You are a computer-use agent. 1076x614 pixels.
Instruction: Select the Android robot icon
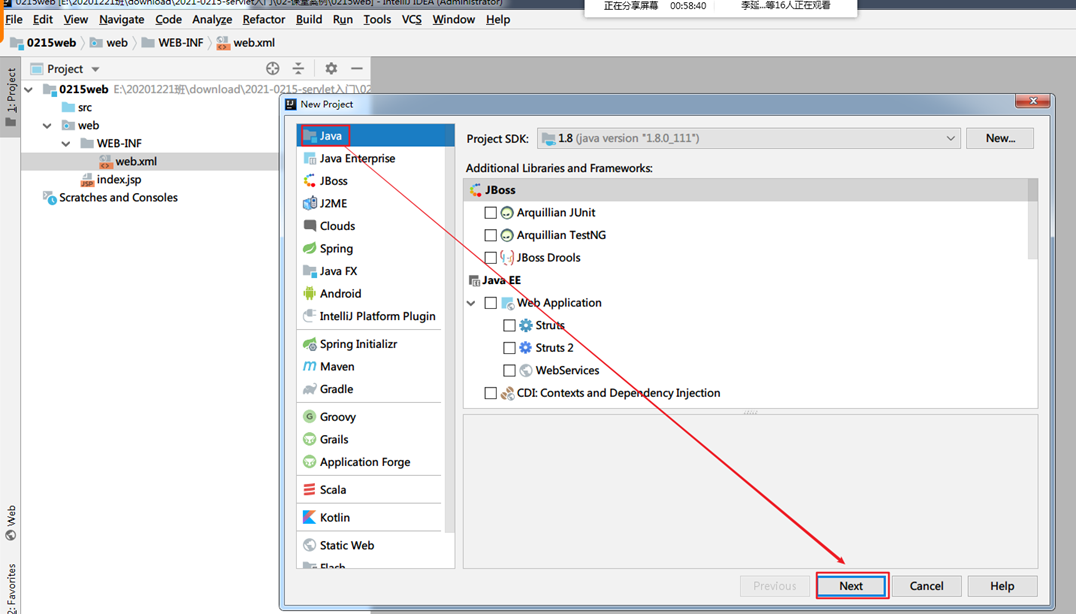[310, 294]
